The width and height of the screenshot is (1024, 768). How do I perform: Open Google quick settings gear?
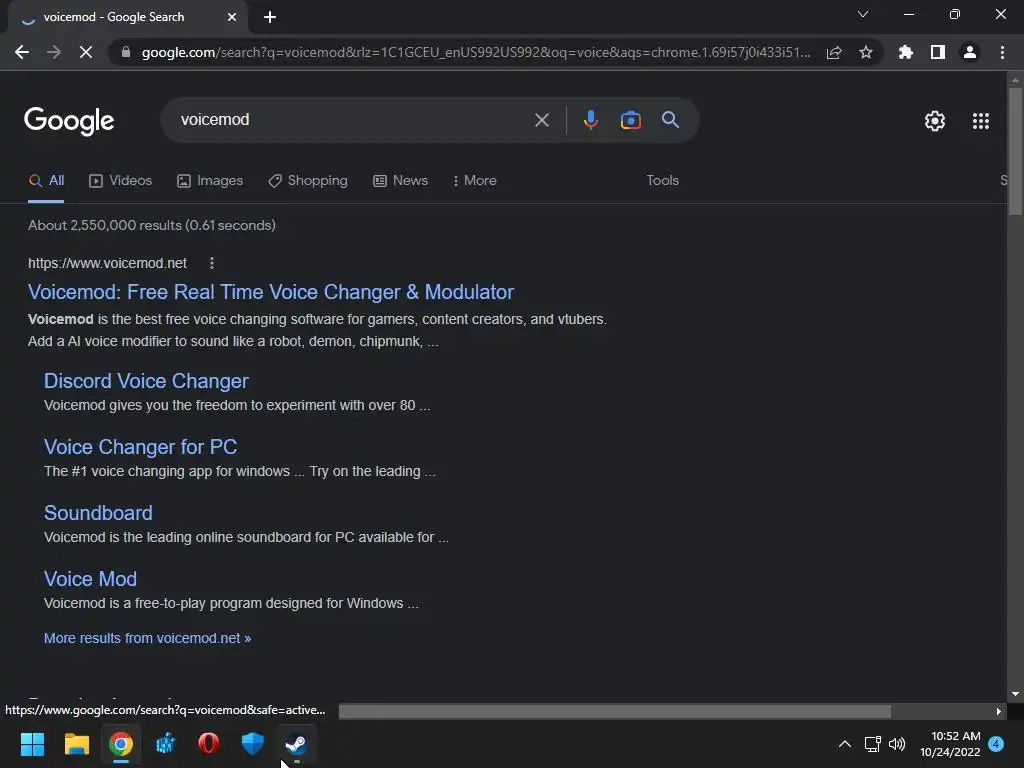pyautogui.click(x=935, y=121)
